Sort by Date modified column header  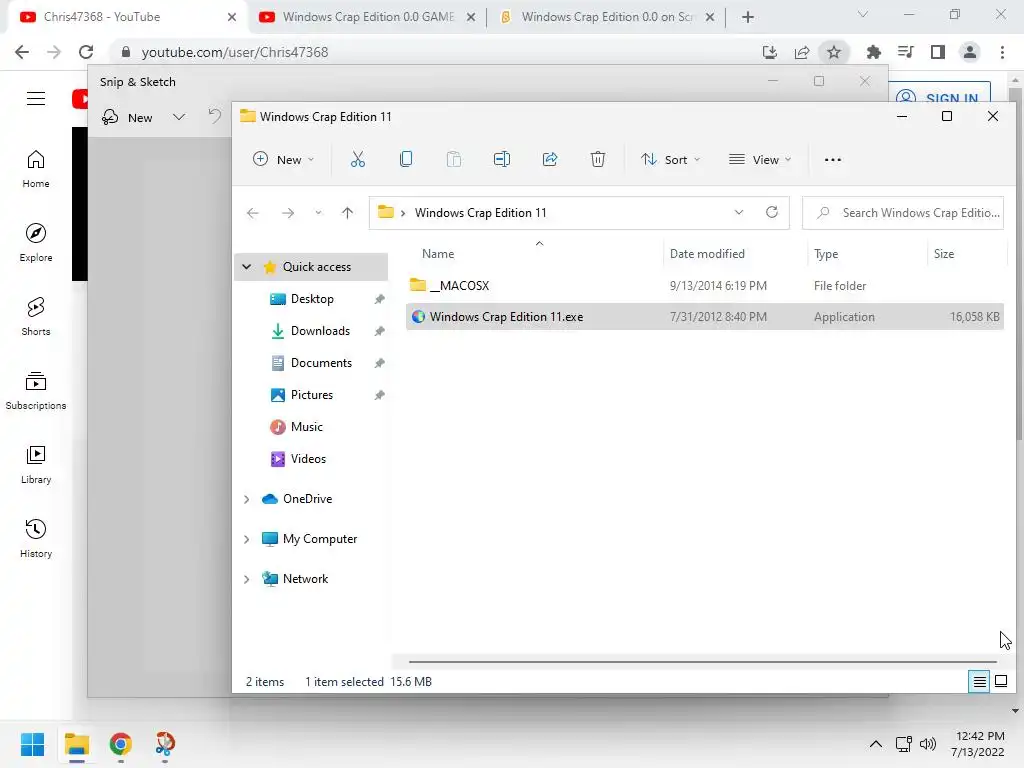[x=707, y=253]
